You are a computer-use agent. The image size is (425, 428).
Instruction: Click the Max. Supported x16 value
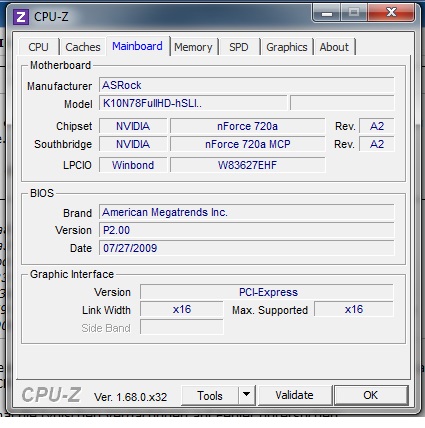pyautogui.click(x=354, y=309)
